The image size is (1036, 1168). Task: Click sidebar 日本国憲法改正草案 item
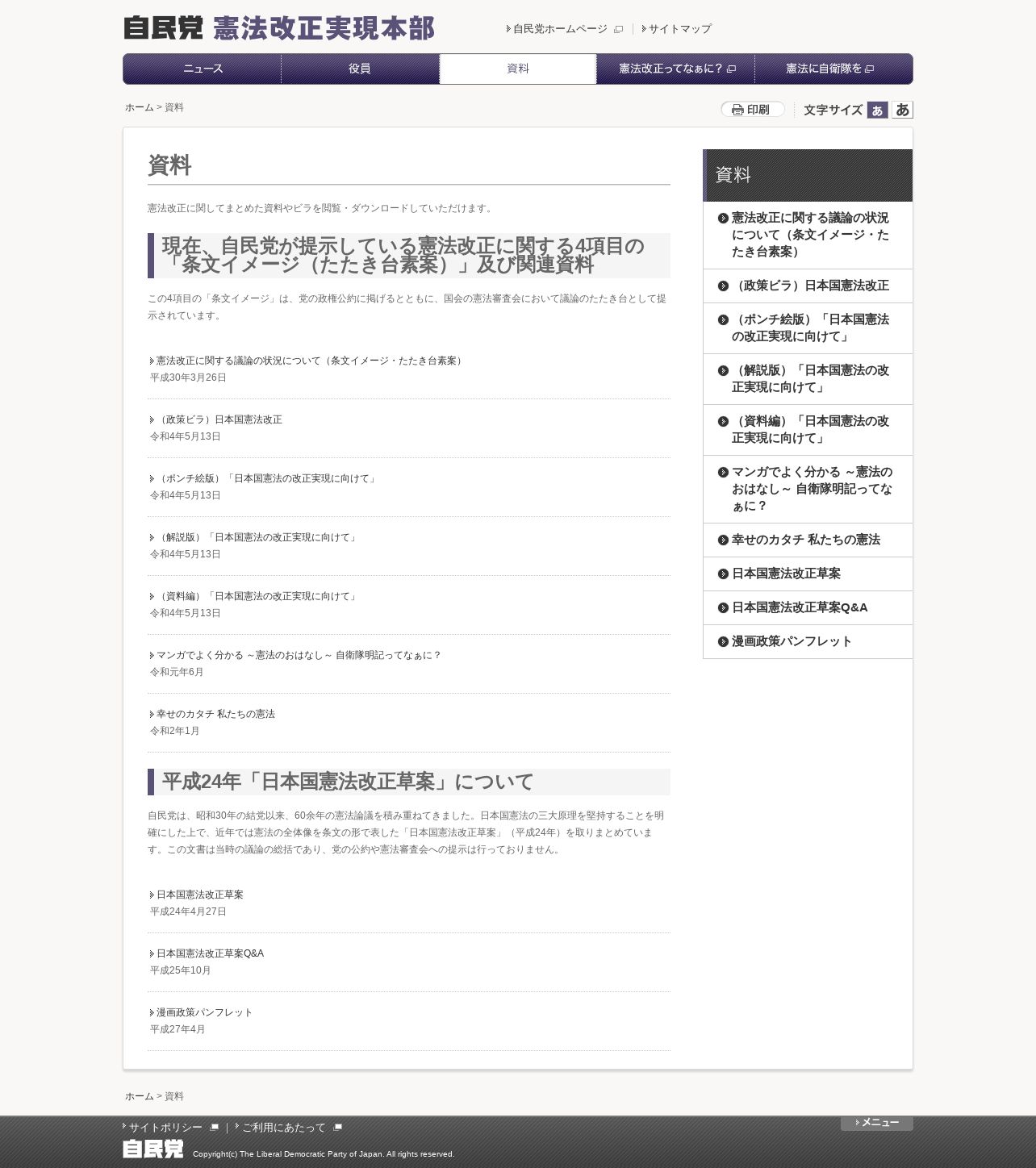[x=808, y=574]
